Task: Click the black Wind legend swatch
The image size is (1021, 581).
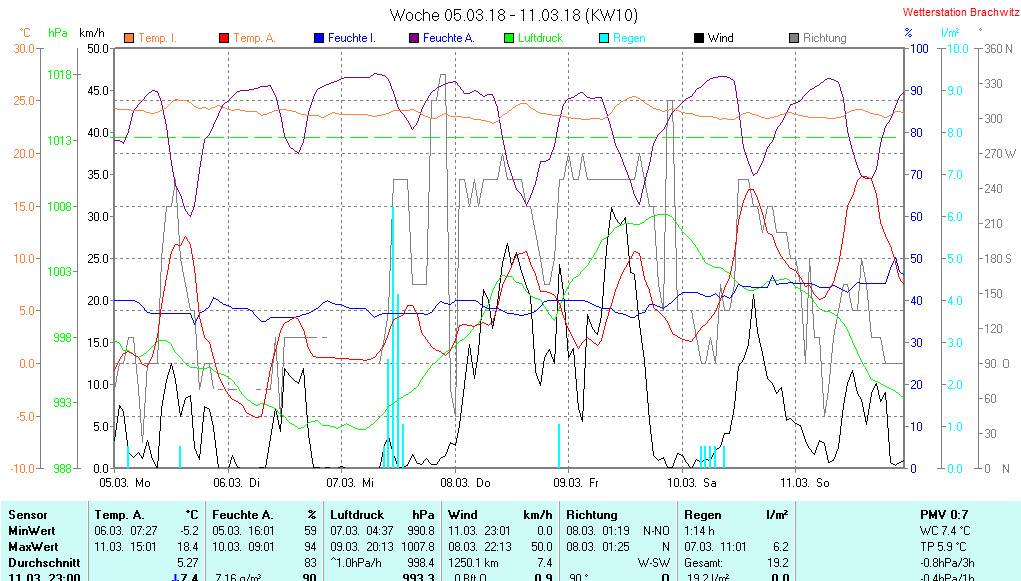Action: [x=698, y=38]
